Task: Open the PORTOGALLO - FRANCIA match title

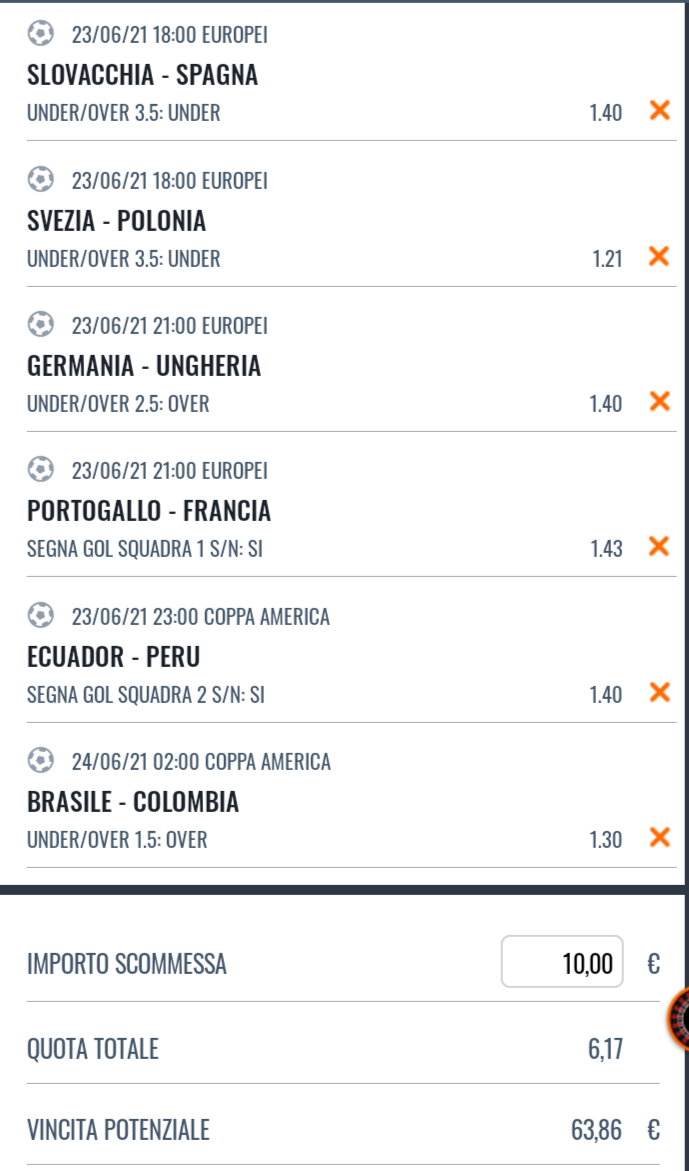Action: click(x=149, y=511)
